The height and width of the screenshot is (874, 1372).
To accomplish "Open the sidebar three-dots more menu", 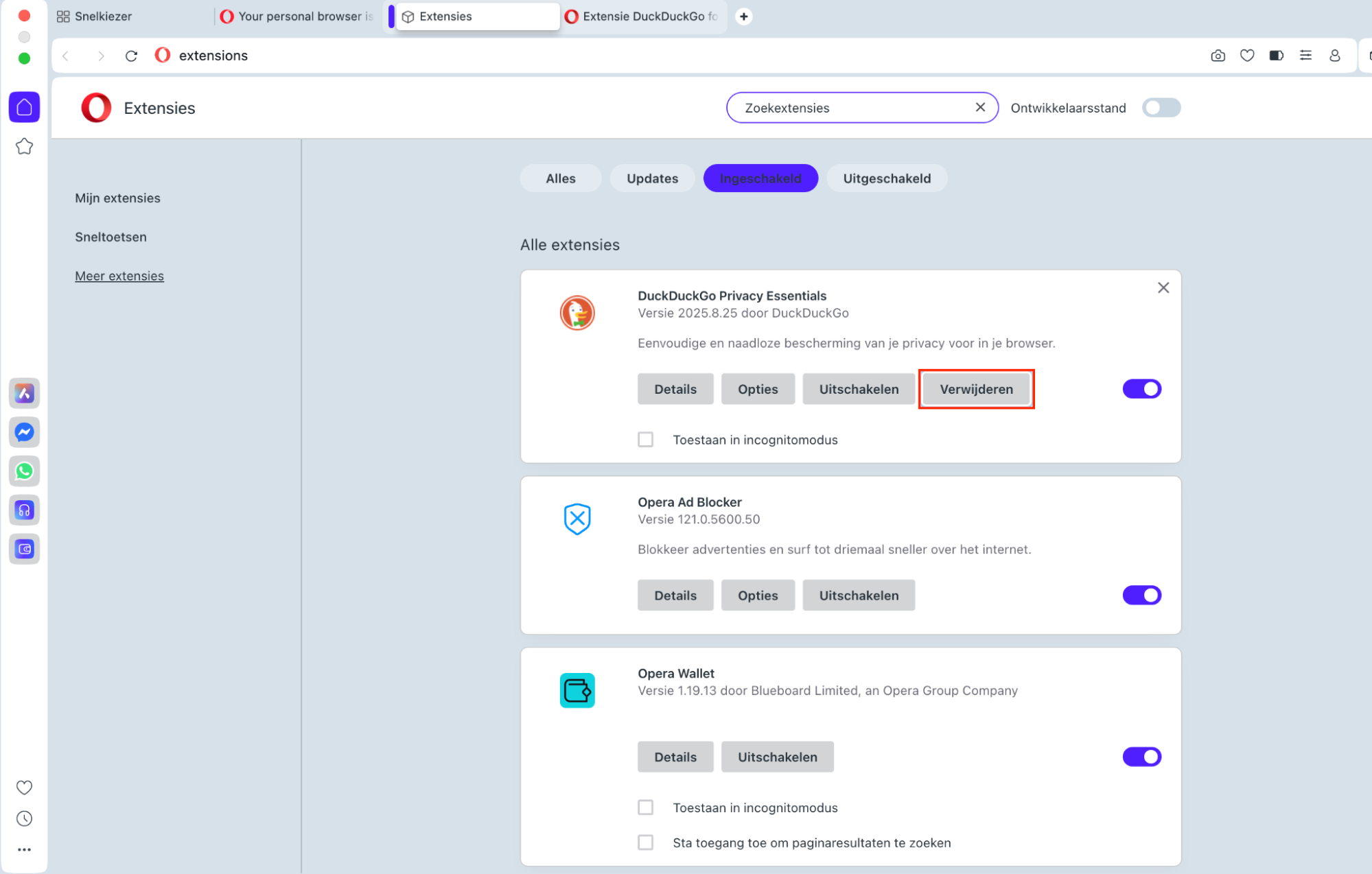I will (x=24, y=849).
